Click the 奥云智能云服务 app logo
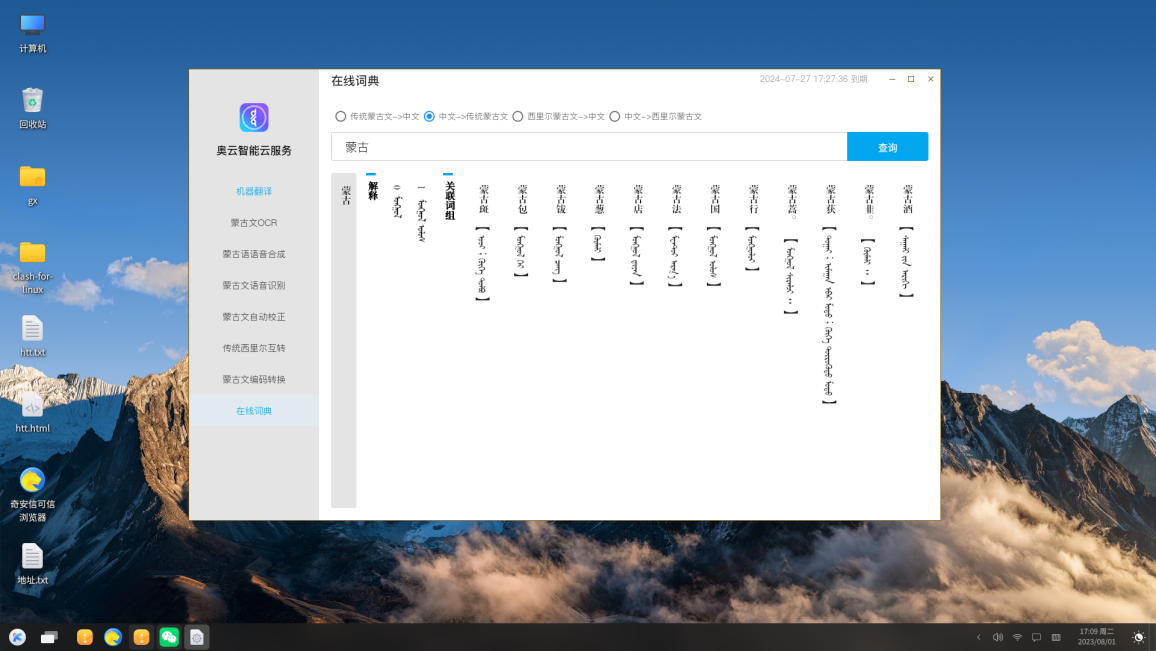The image size is (1156, 651). (254, 118)
